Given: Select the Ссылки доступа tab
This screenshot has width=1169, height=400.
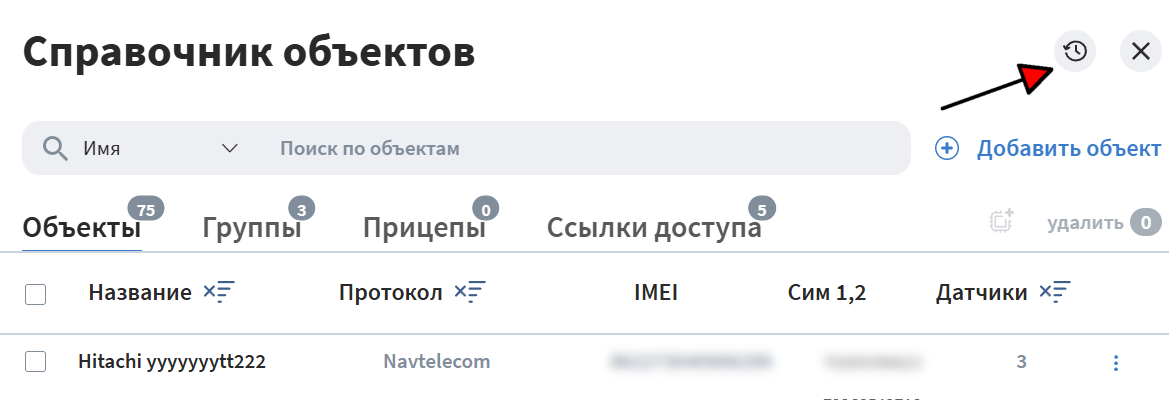Looking at the screenshot, I should pos(654,228).
